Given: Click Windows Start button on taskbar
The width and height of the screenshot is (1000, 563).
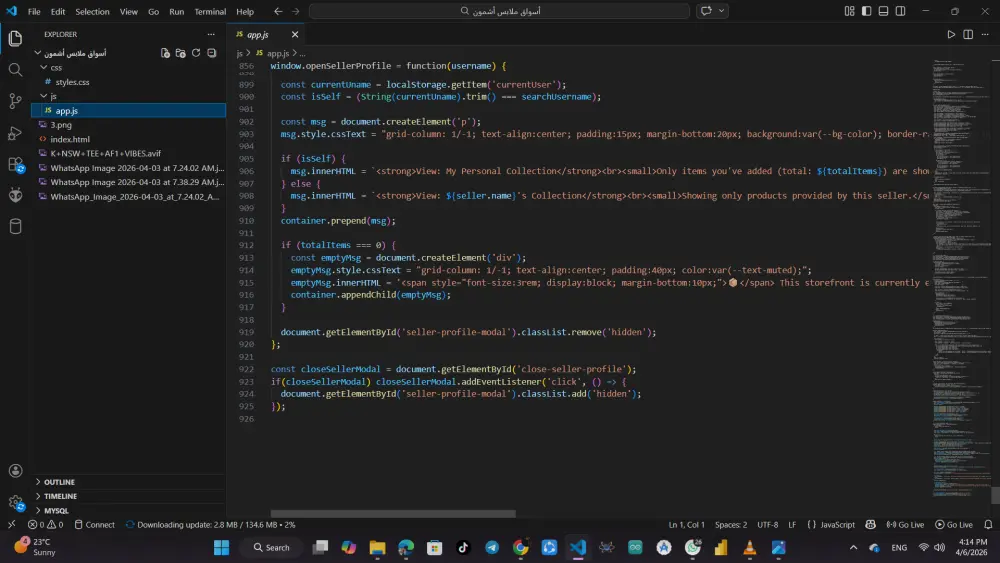Looking at the screenshot, I should 221,548.
